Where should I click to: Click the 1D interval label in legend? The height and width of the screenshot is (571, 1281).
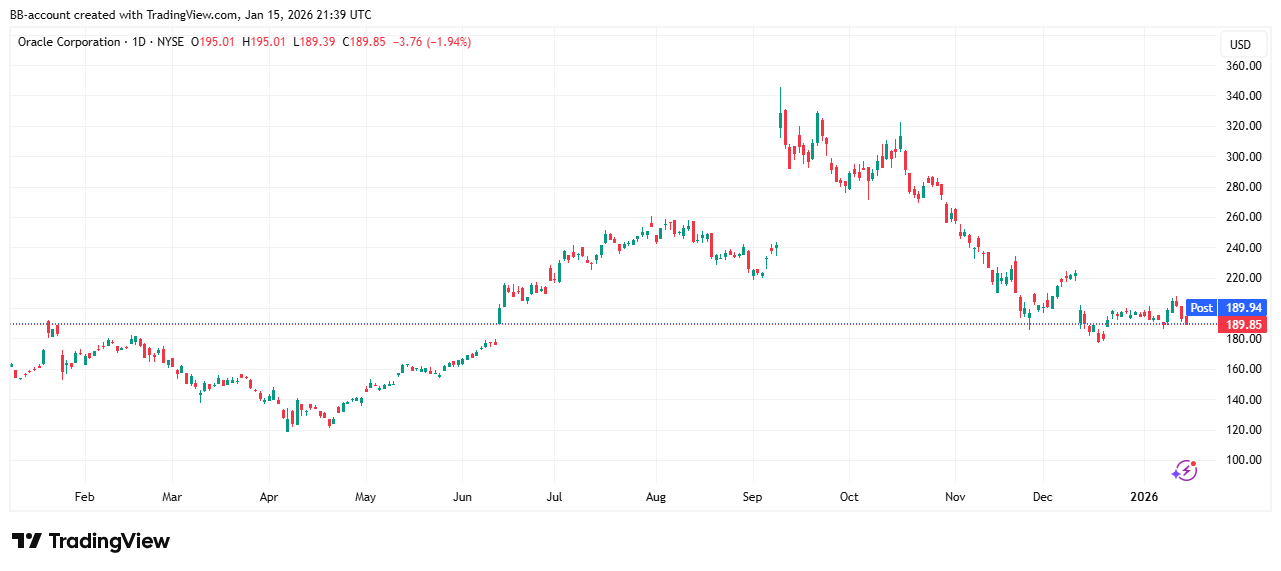click(x=139, y=42)
